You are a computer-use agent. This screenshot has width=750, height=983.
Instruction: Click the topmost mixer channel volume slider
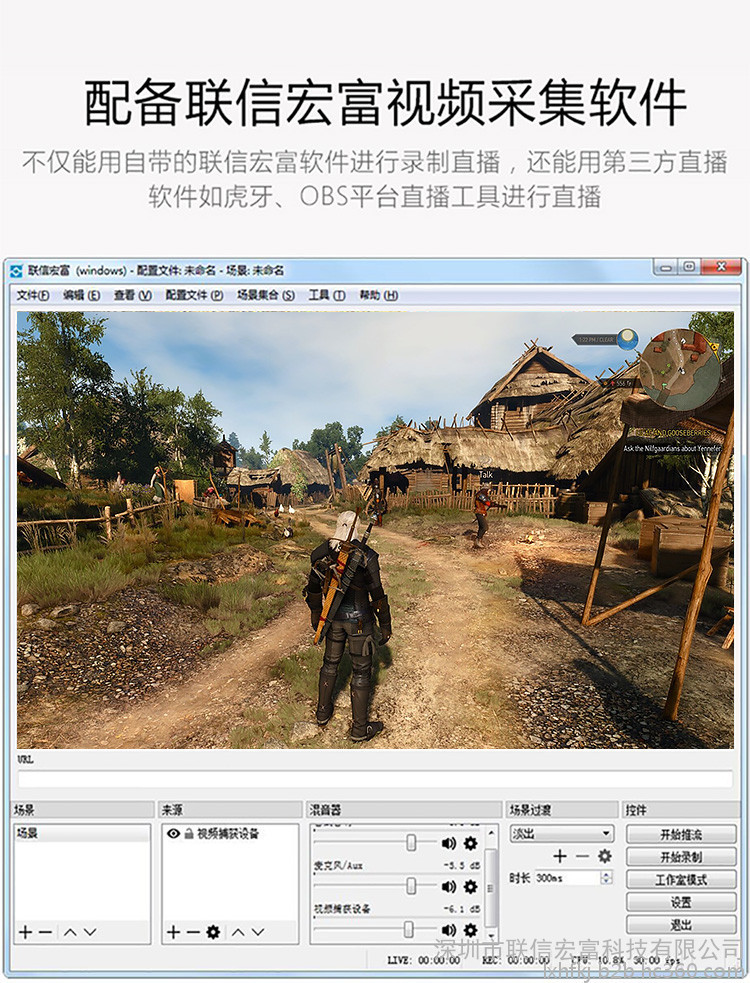[x=411, y=843]
